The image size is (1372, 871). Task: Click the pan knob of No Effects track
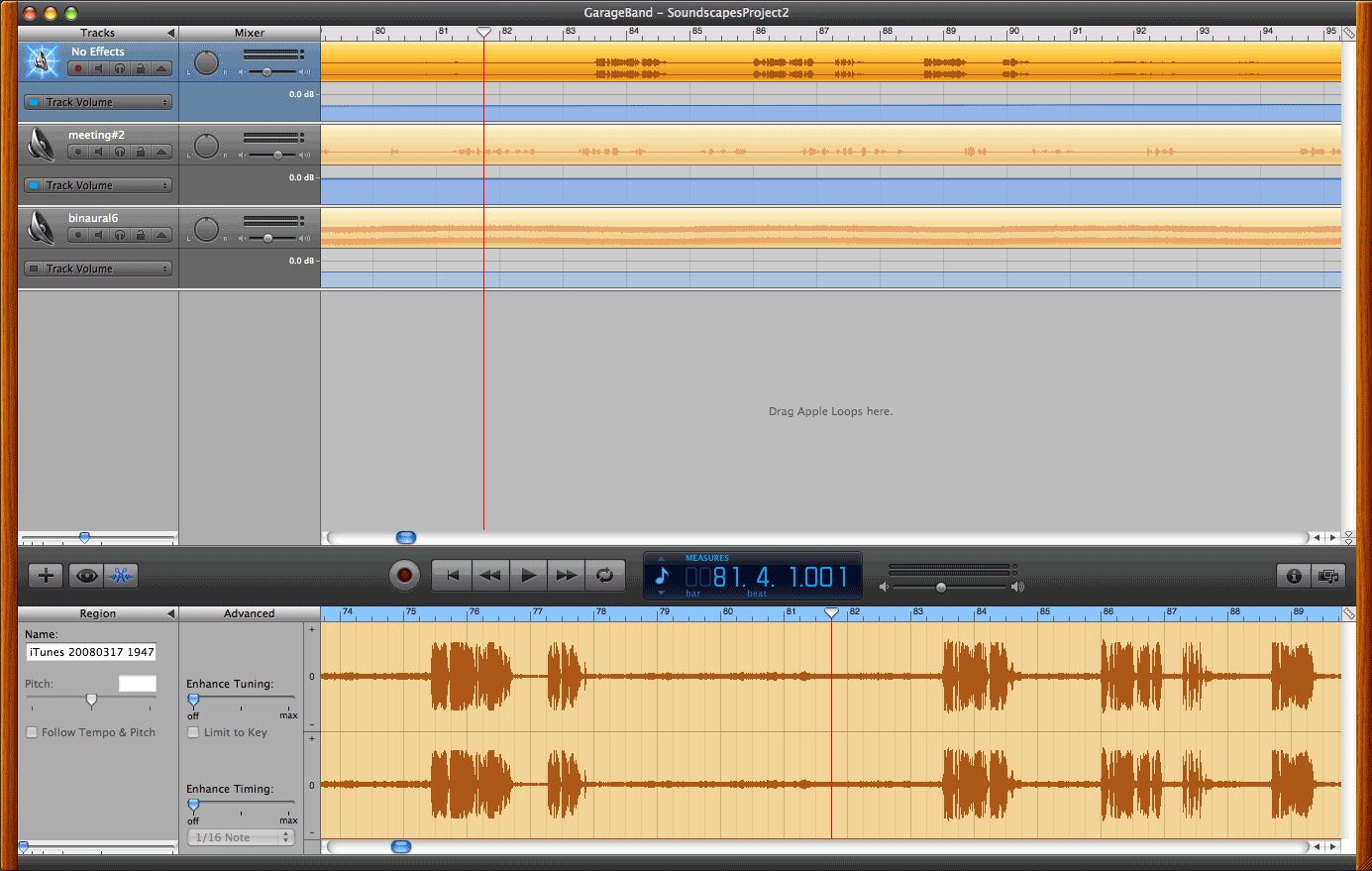[206, 62]
